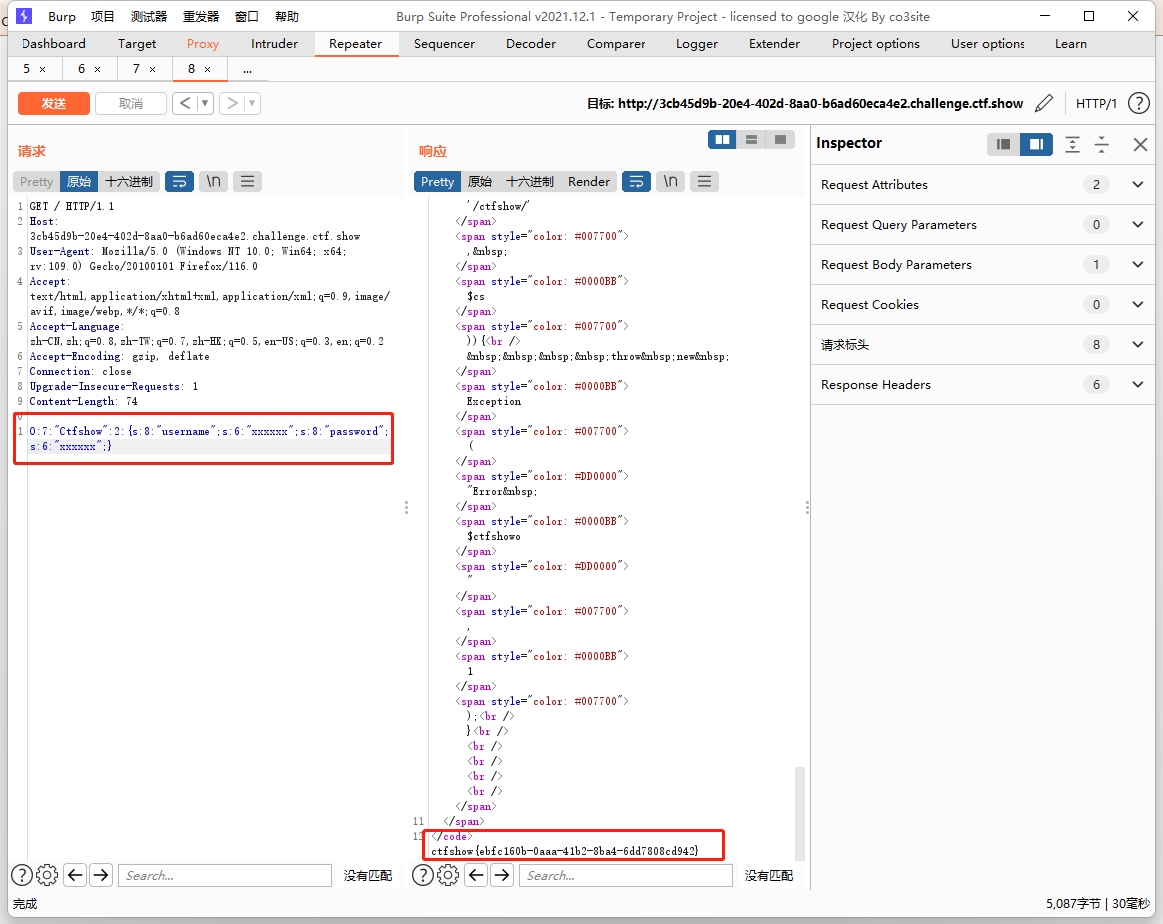Open more Repeater tabs via ellipsis
This screenshot has width=1163, height=924.
coord(248,69)
